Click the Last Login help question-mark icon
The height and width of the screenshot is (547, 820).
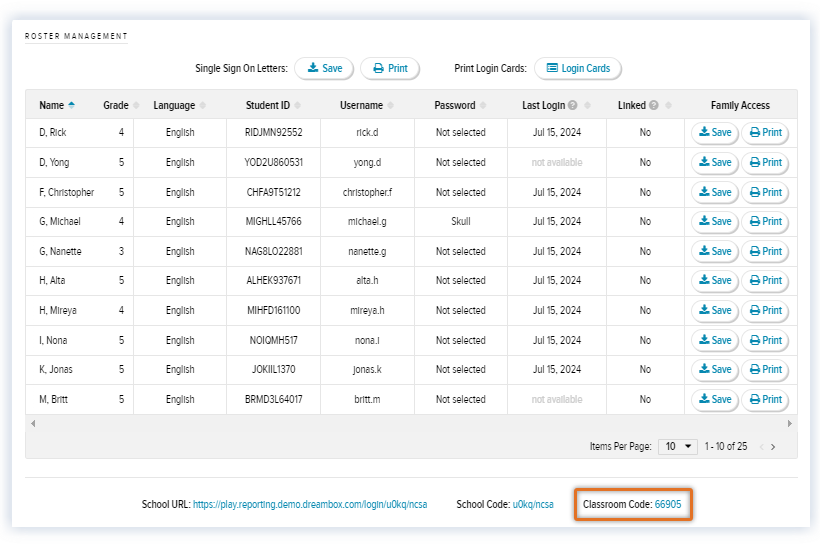point(573,105)
